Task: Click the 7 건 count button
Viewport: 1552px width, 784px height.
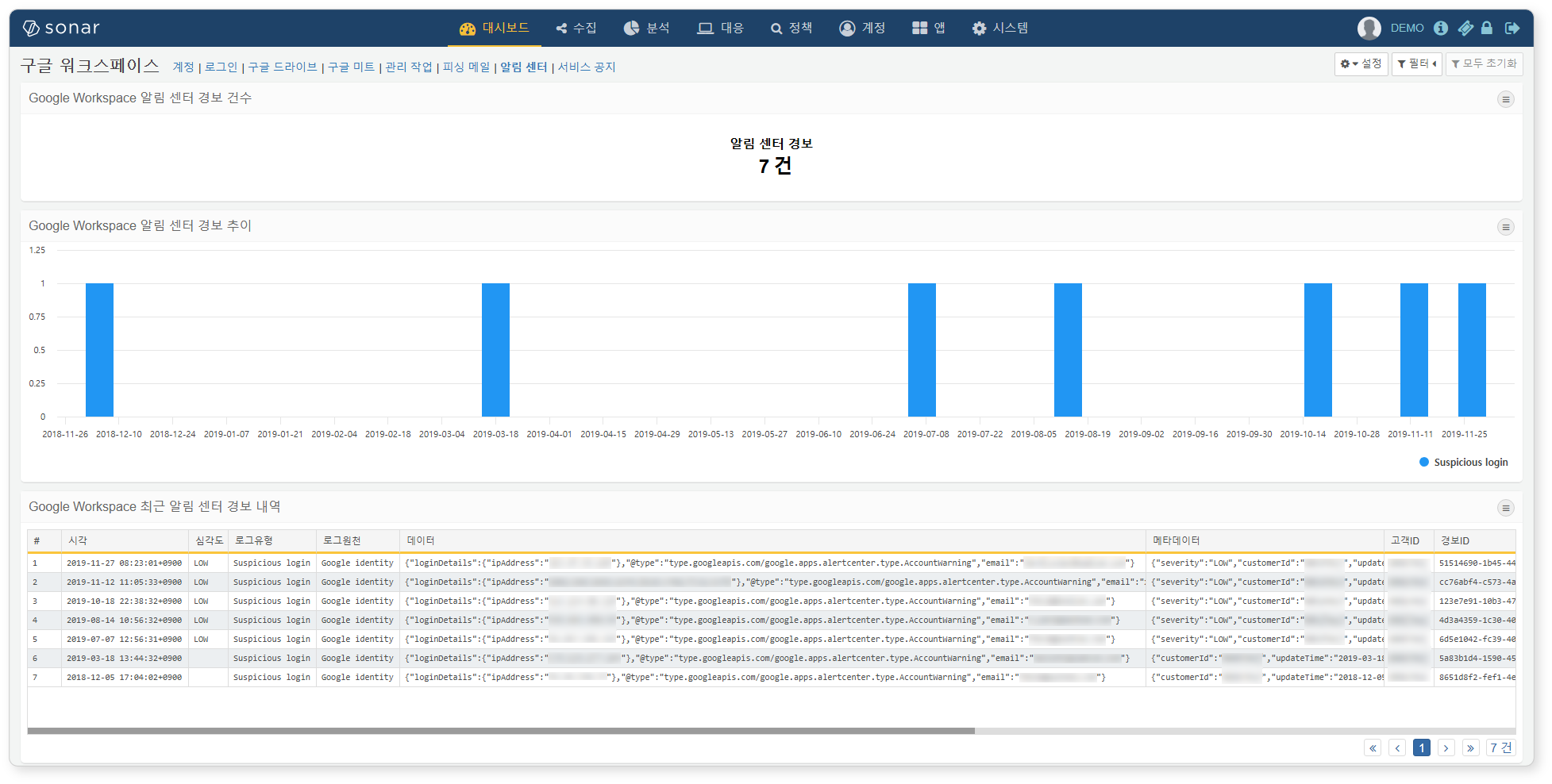Action: click(1500, 747)
